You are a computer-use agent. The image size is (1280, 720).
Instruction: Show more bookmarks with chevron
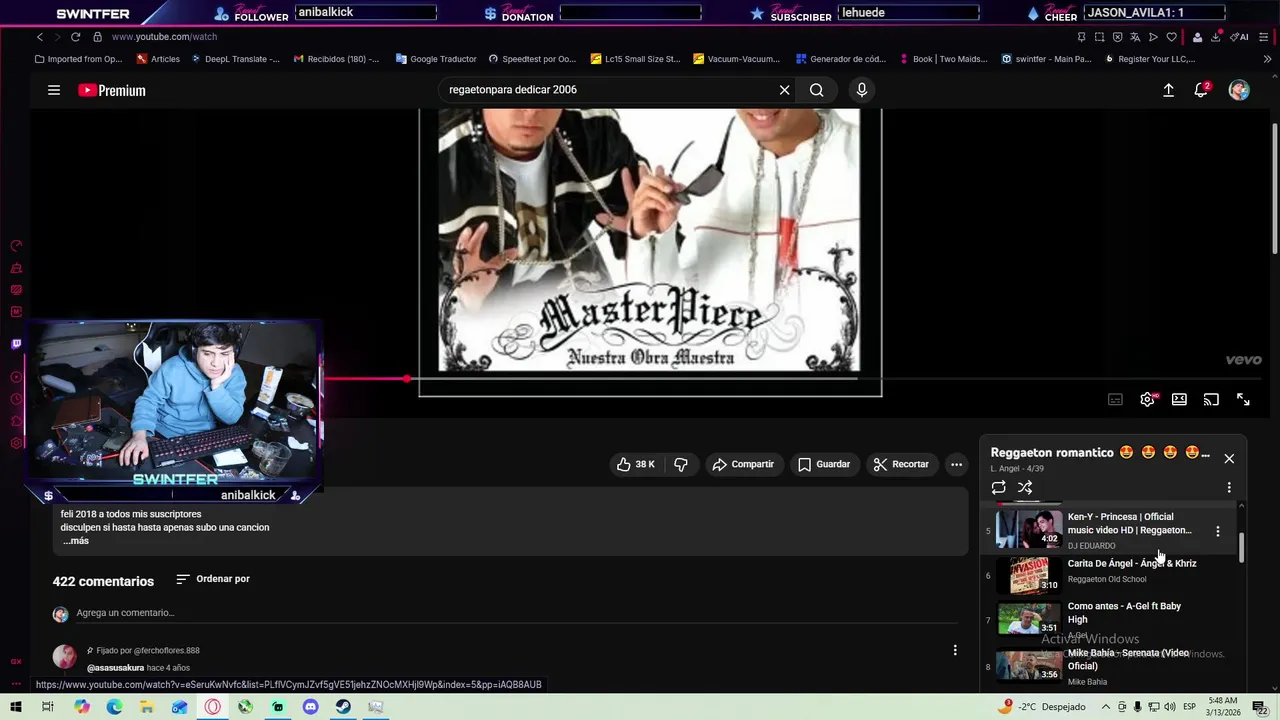pos(1267,59)
